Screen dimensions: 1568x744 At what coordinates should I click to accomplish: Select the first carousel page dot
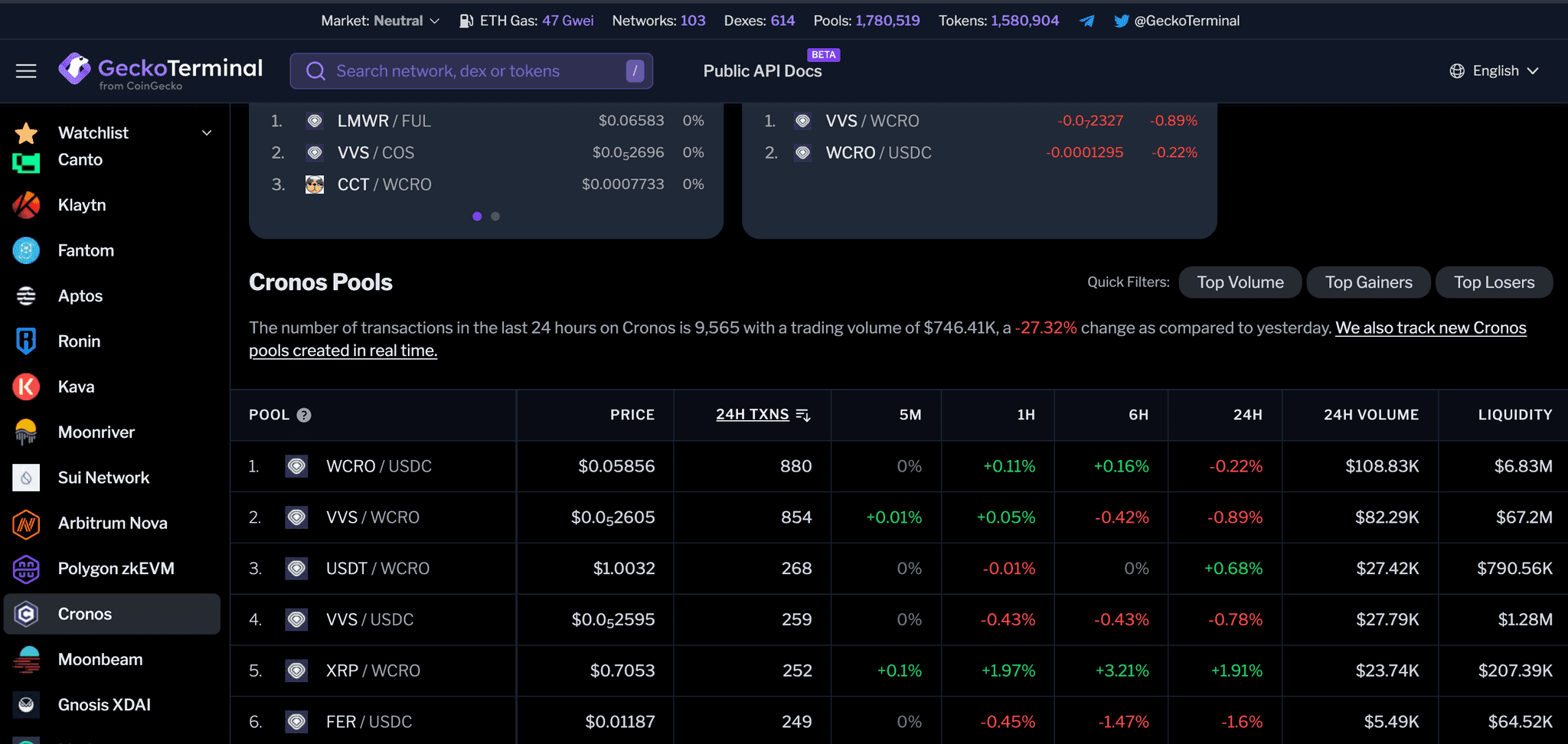point(477,217)
